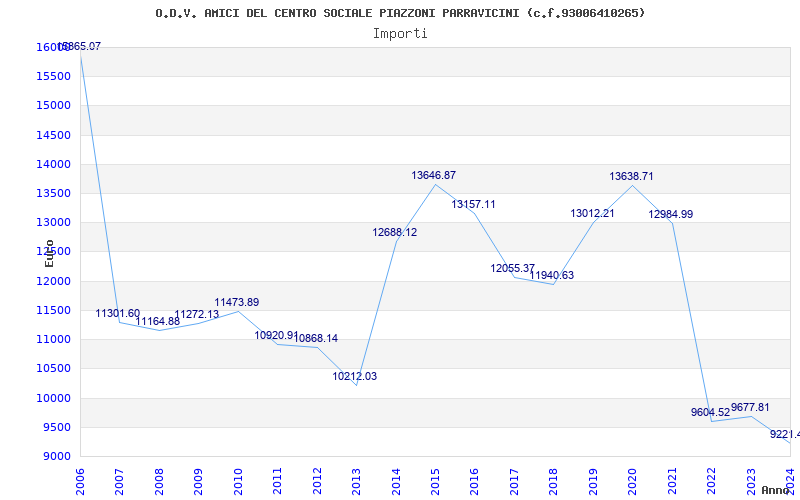Click x-axis year 2010
The image size is (800, 500).
[x=238, y=481]
